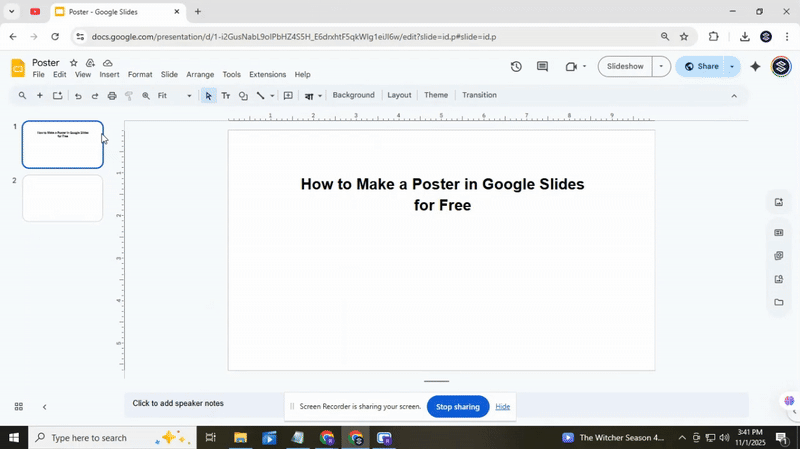Image resolution: width=800 pixels, height=449 pixels.
Task: Expand the Slideshow options arrow
Action: coord(660,67)
